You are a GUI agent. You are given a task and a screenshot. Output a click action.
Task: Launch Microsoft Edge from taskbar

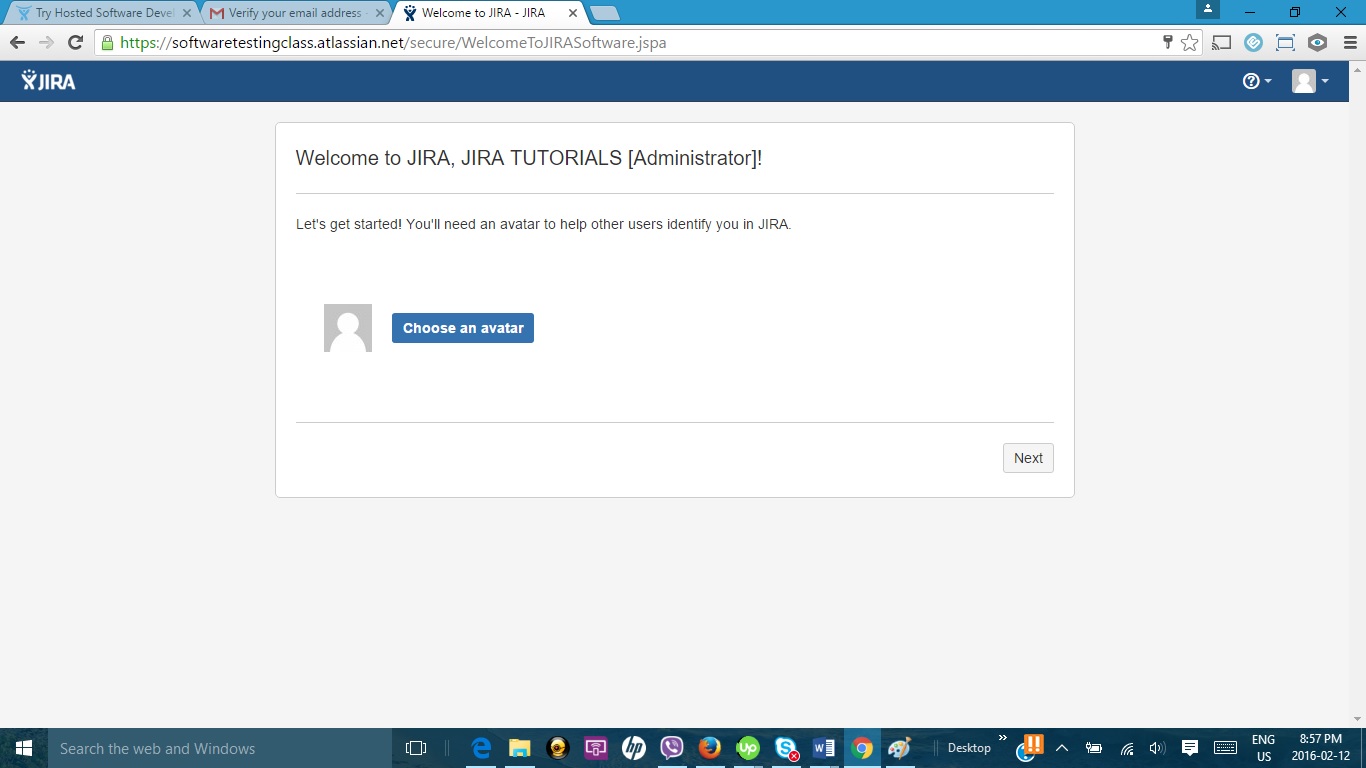[482, 748]
